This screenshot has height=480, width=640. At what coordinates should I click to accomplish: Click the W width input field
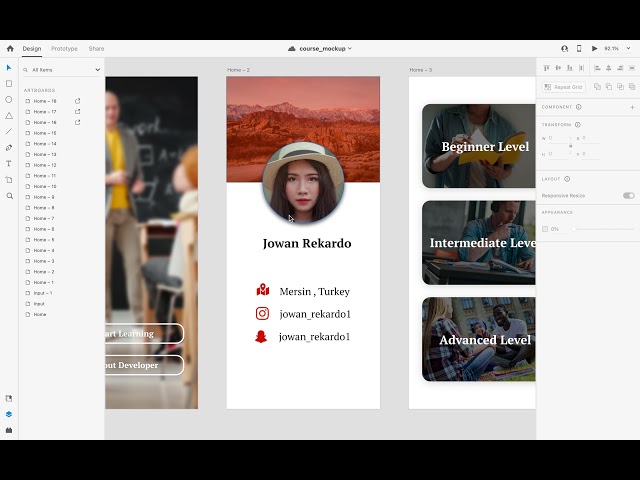559,138
